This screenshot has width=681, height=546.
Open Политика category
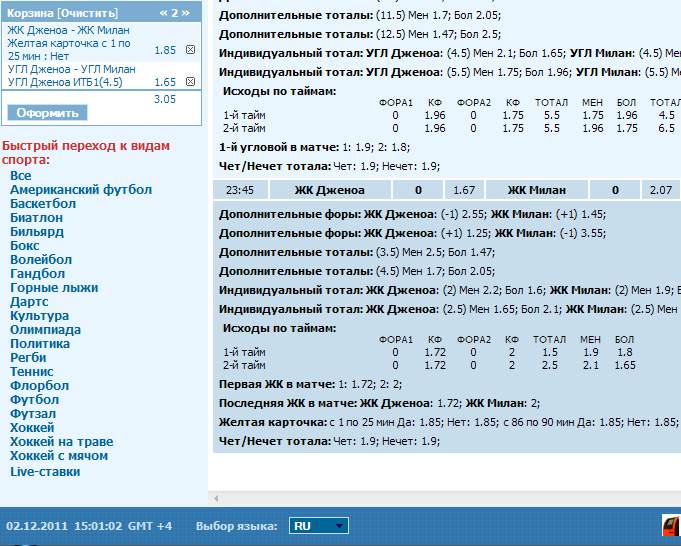point(40,344)
